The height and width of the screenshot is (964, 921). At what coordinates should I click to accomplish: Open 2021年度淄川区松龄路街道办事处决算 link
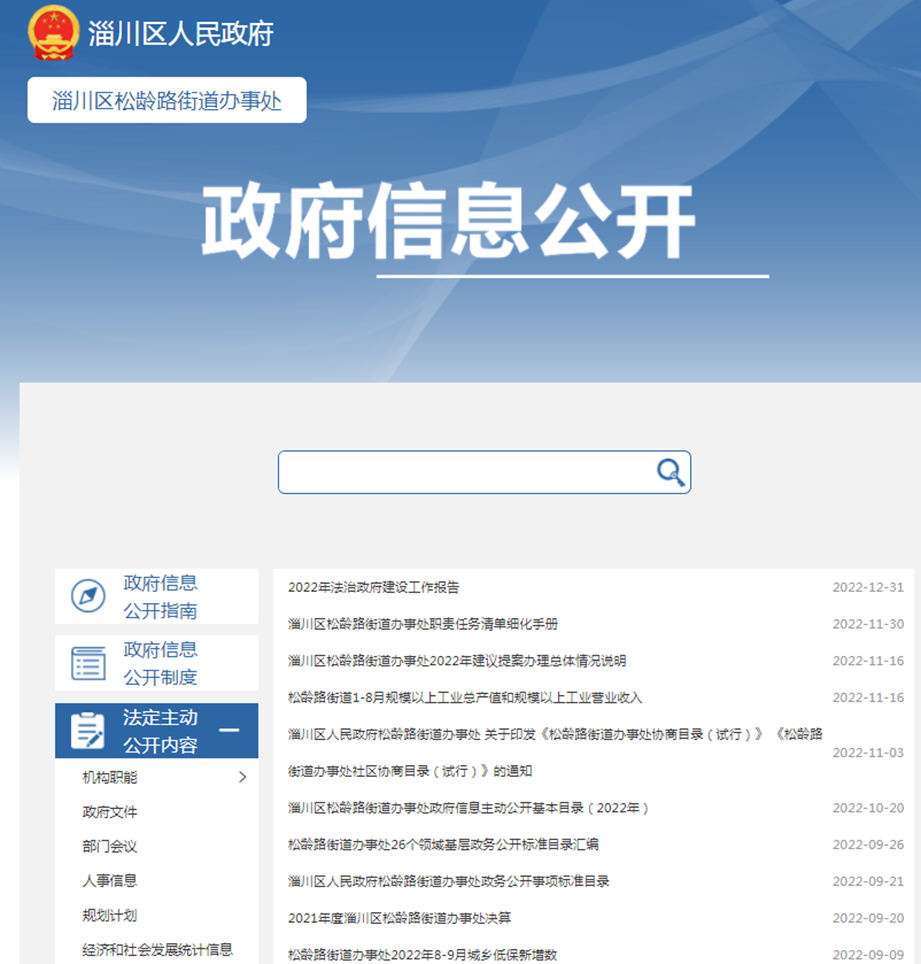(x=399, y=918)
